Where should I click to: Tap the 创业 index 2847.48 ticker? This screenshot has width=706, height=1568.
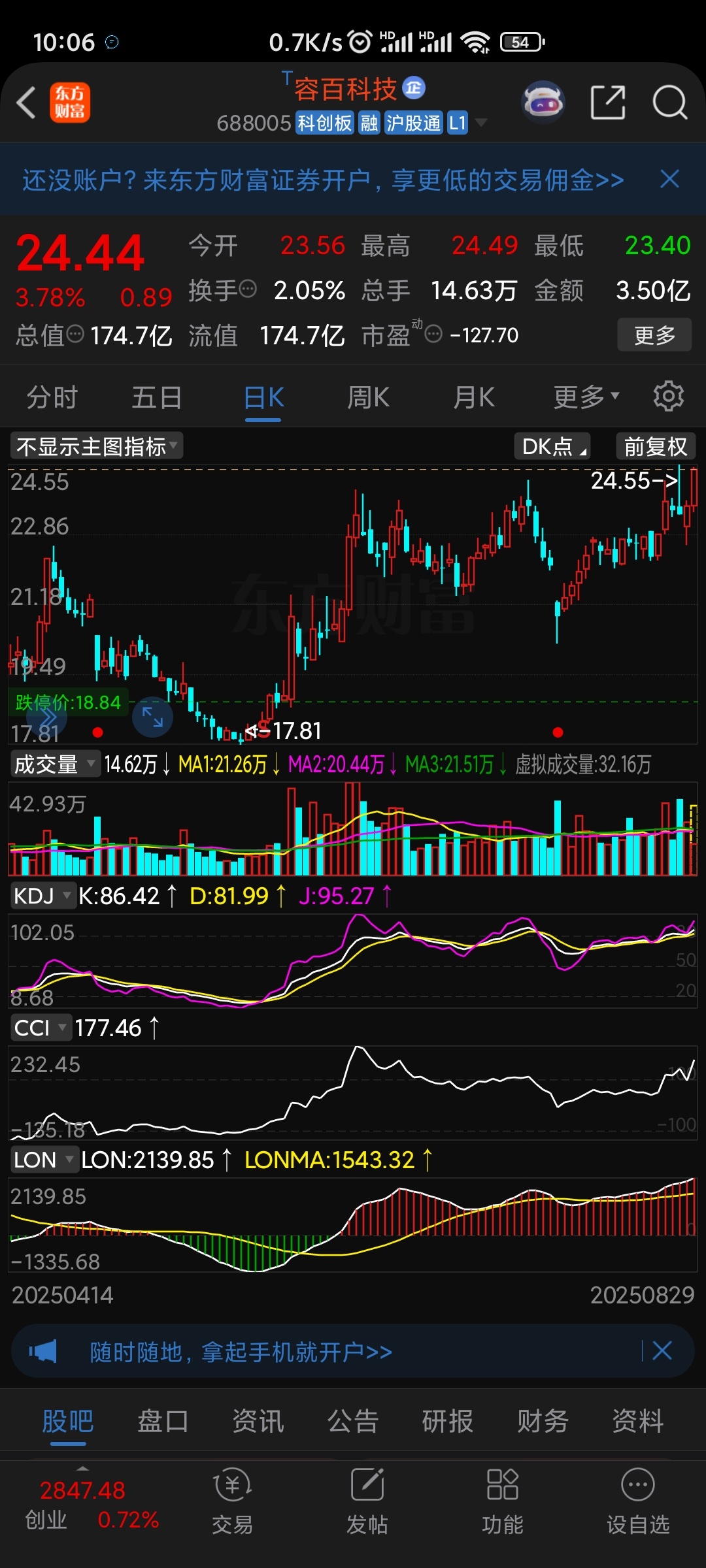[92, 1505]
